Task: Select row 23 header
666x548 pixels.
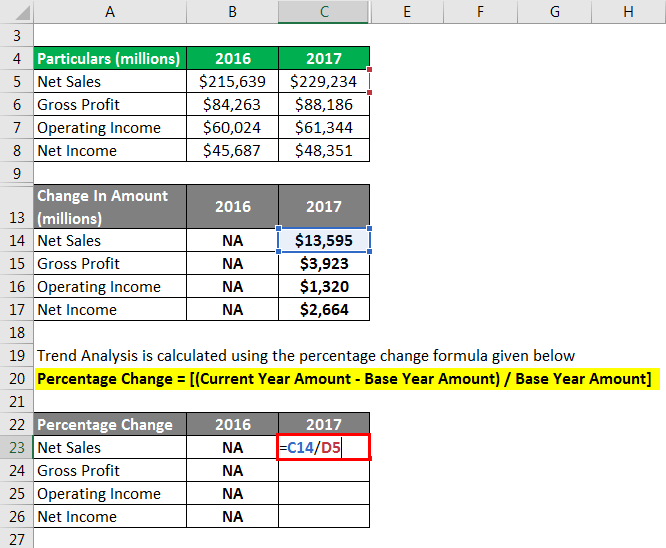Action: (17, 447)
